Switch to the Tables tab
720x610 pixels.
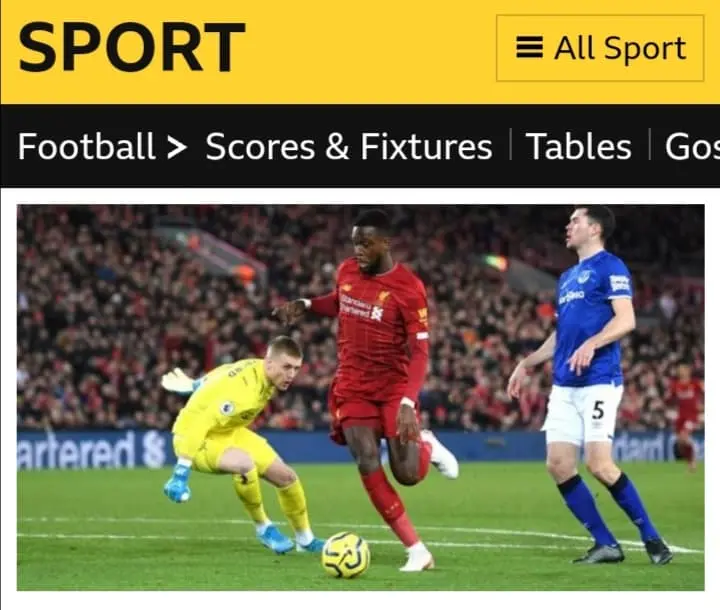coord(579,147)
